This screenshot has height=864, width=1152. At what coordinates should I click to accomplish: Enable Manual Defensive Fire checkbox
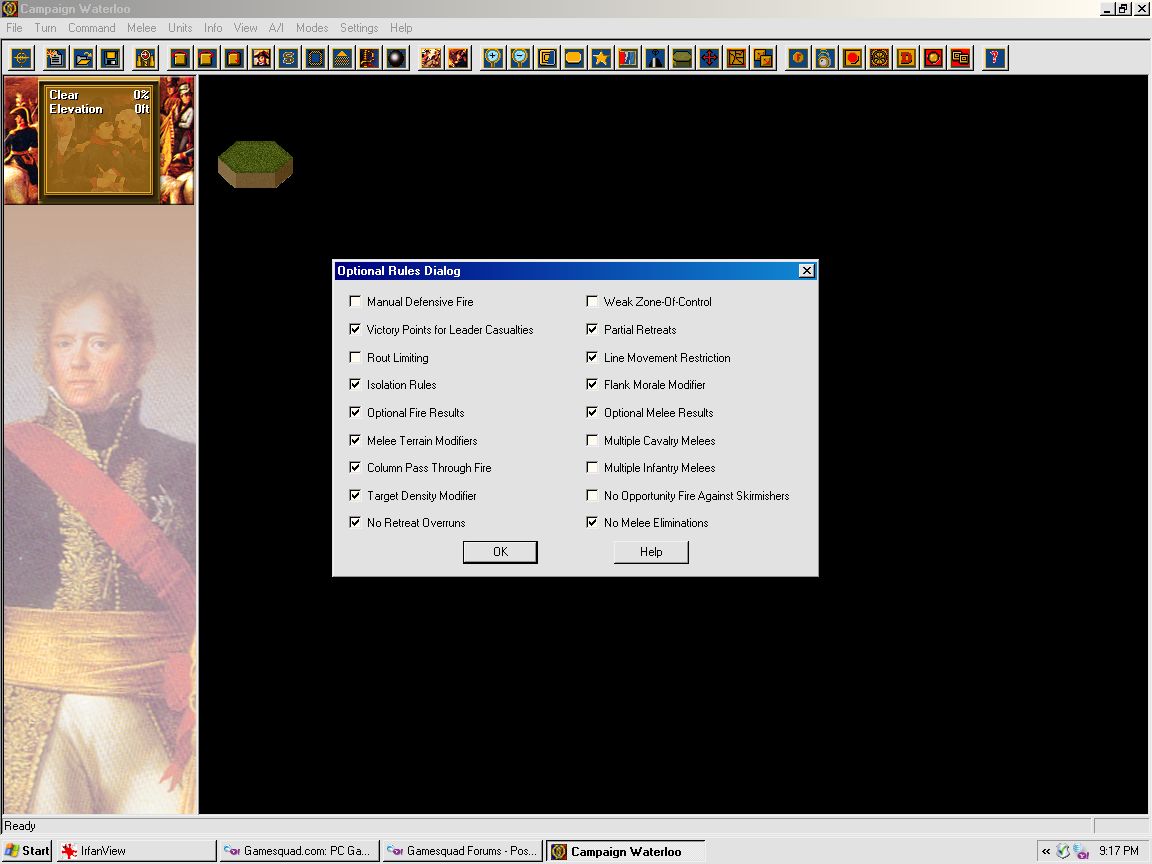355,302
